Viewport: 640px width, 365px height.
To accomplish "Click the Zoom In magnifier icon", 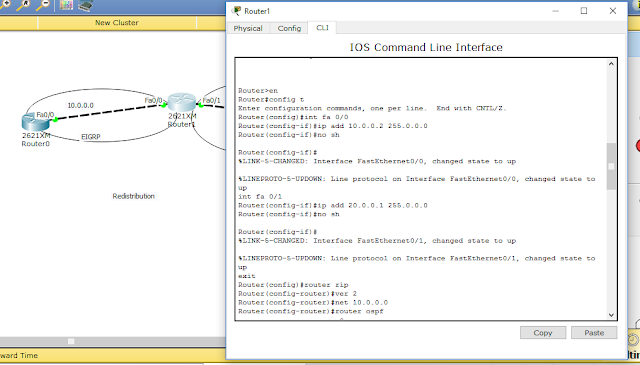I will 4,4.
